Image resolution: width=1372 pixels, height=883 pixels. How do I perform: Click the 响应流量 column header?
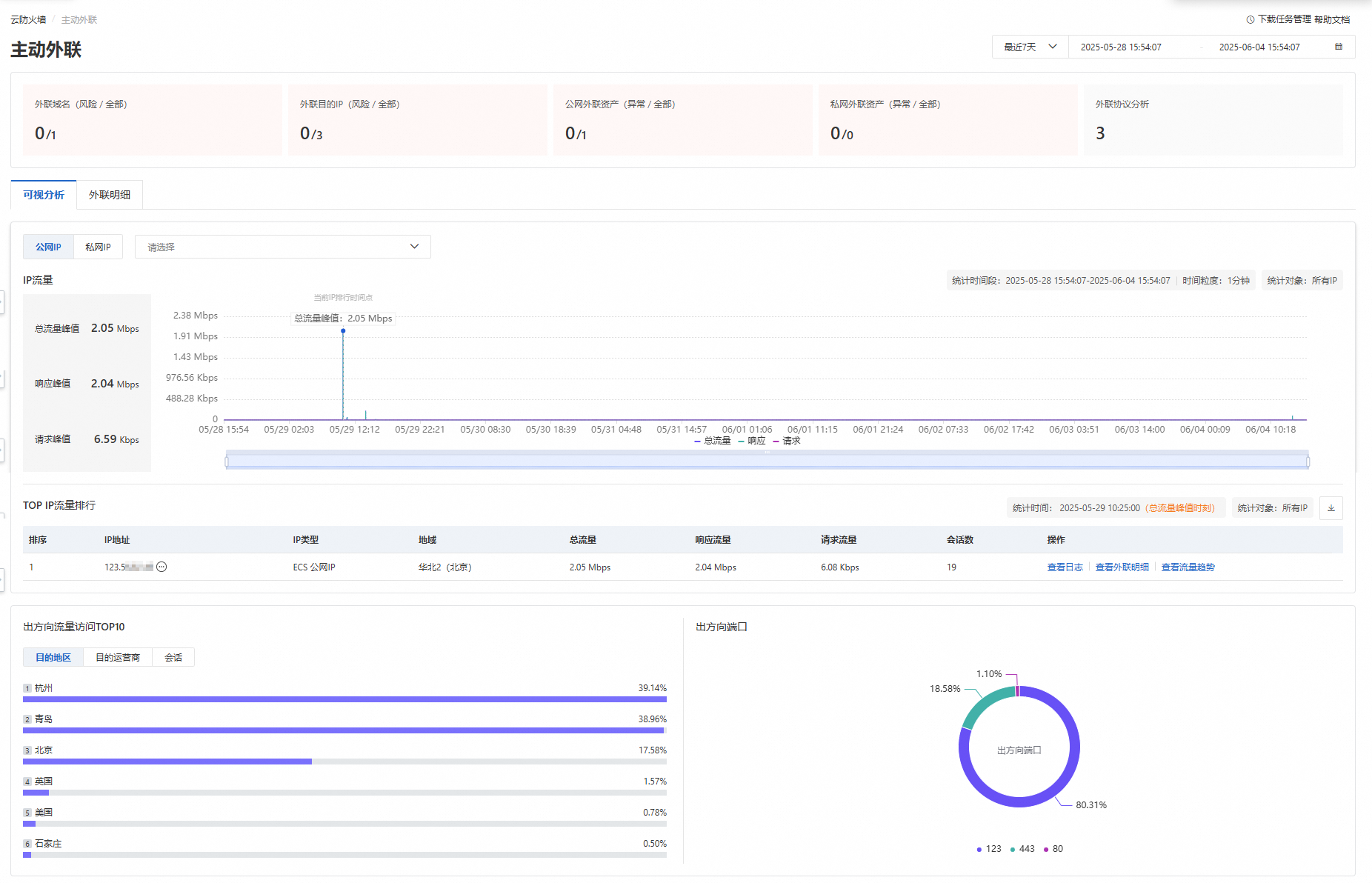coord(713,539)
